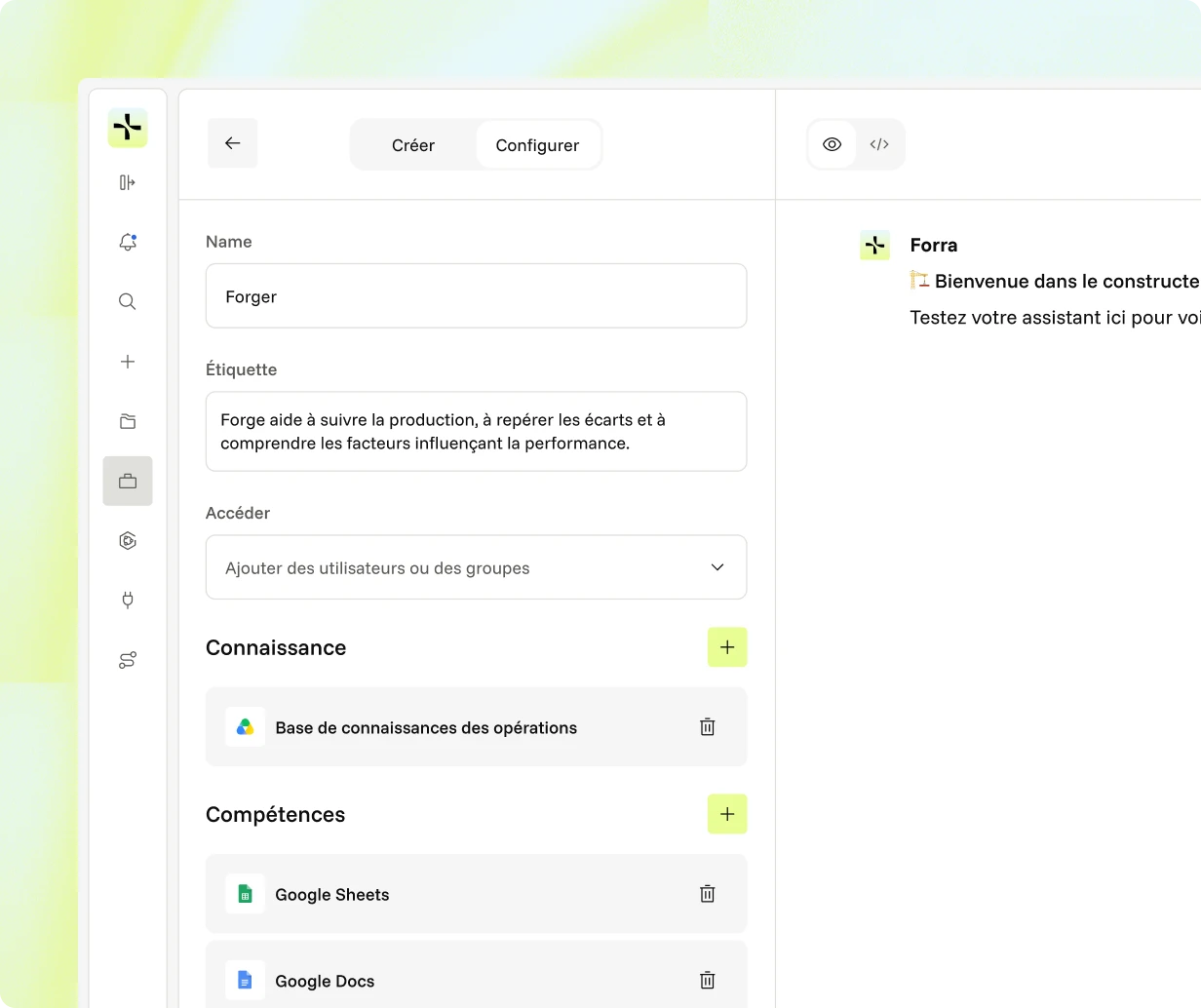Image resolution: width=1201 pixels, height=1008 pixels.
Task: Select the Google Docs row label
Action: point(325,982)
